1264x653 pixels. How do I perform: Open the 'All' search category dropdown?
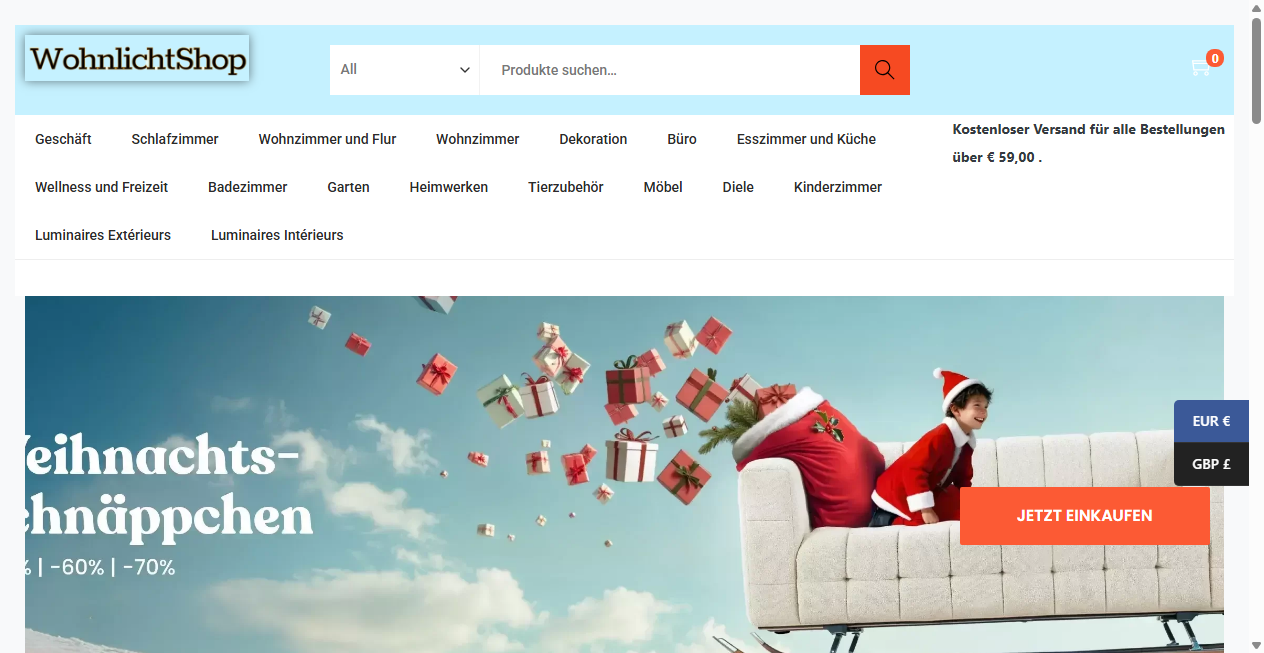click(404, 69)
